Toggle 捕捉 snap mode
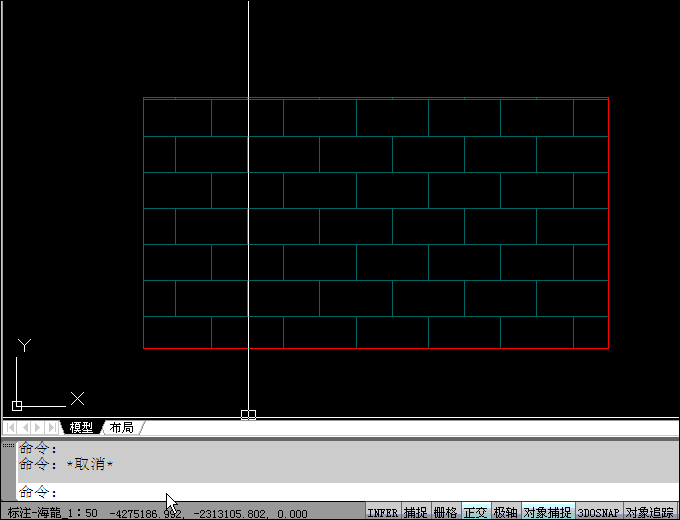The height and width of the screenshot is (520, 680). [416, 512]
